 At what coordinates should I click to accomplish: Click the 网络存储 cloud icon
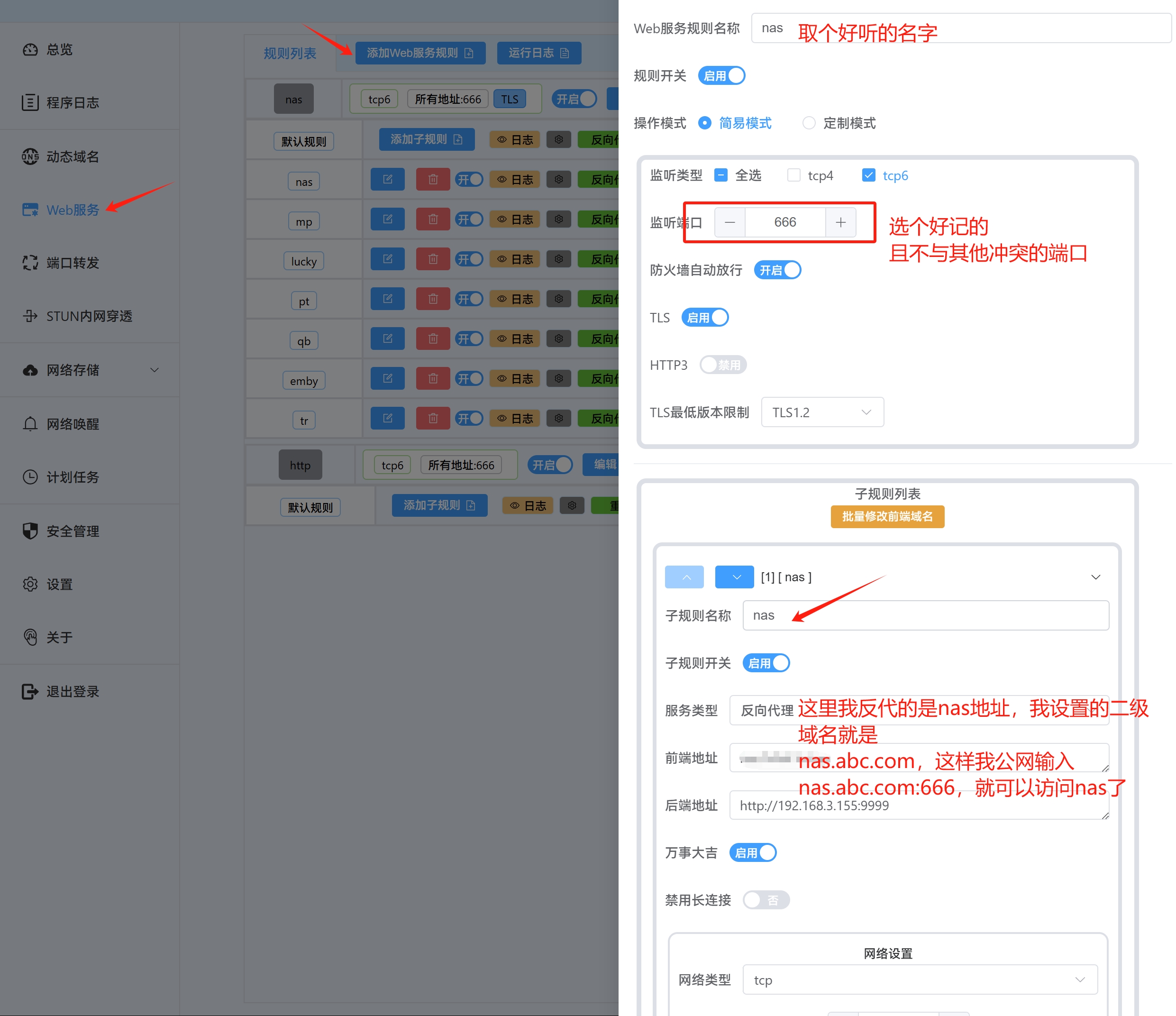pos(30,370)
